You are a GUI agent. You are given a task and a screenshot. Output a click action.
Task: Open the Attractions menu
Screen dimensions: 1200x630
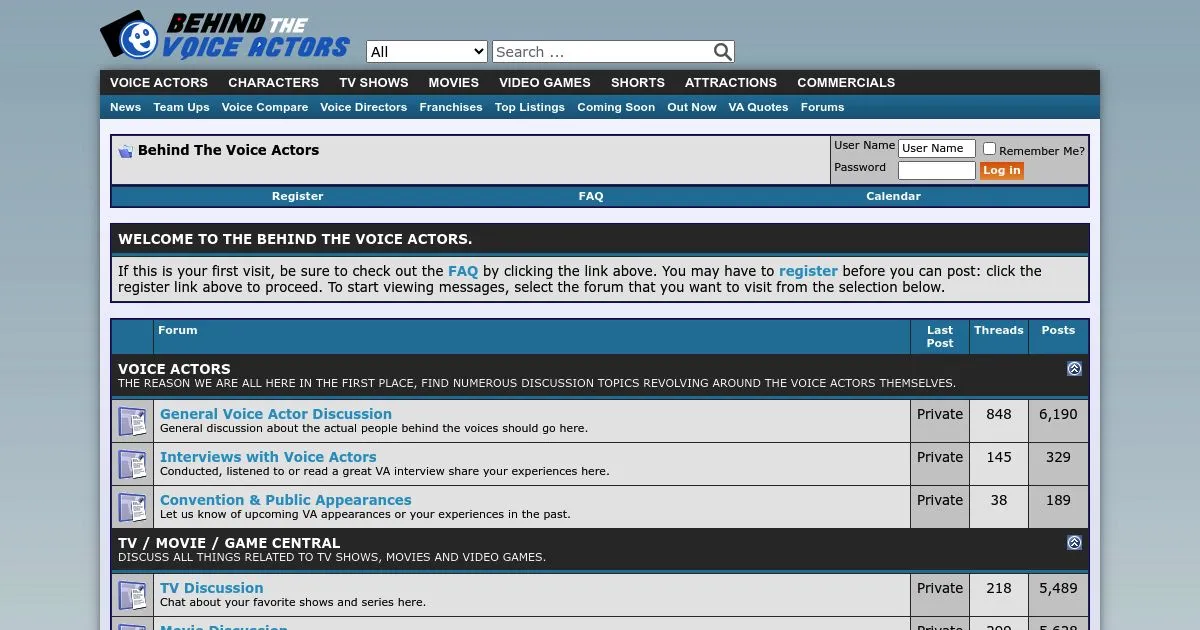731,83
